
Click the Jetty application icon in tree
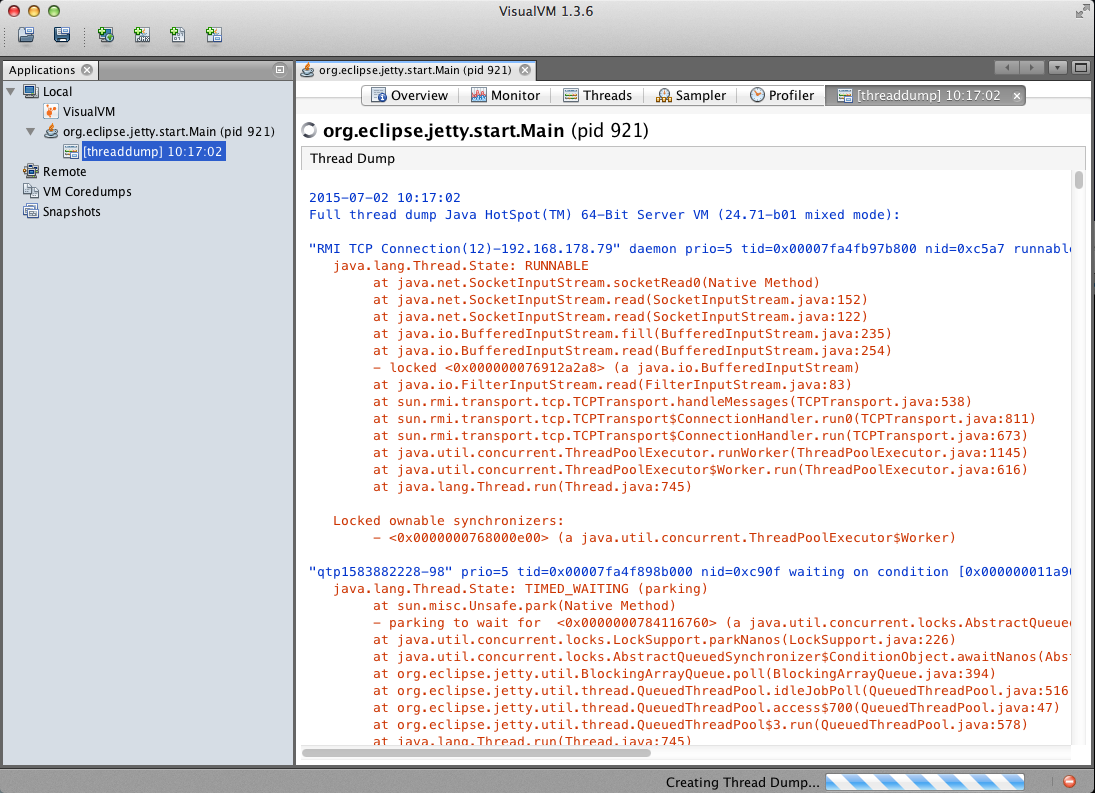(51, 131)
